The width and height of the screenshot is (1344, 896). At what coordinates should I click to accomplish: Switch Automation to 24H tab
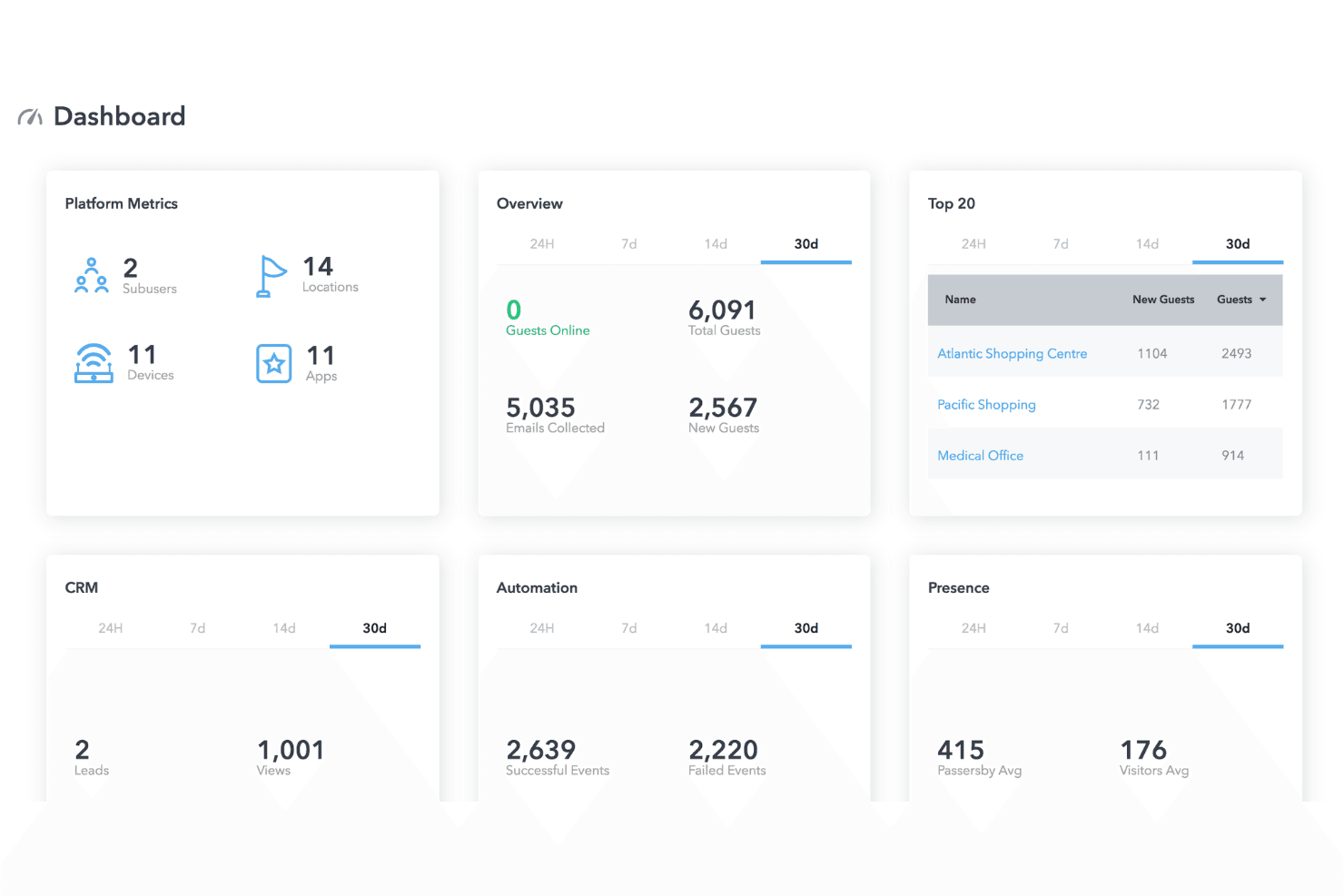pyautogui.click(x=542, y=628)
